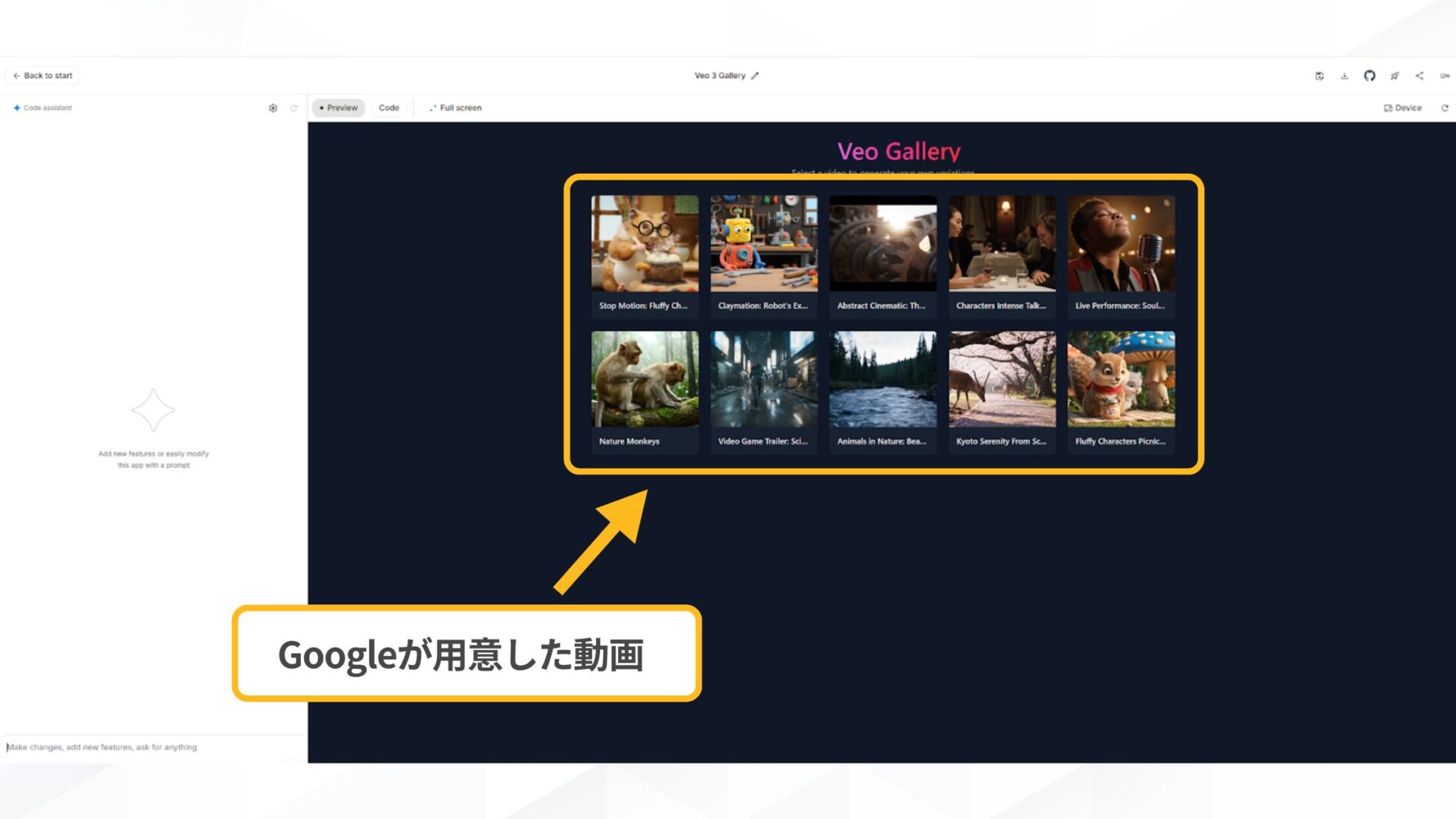Select the Preview tab

338,108
